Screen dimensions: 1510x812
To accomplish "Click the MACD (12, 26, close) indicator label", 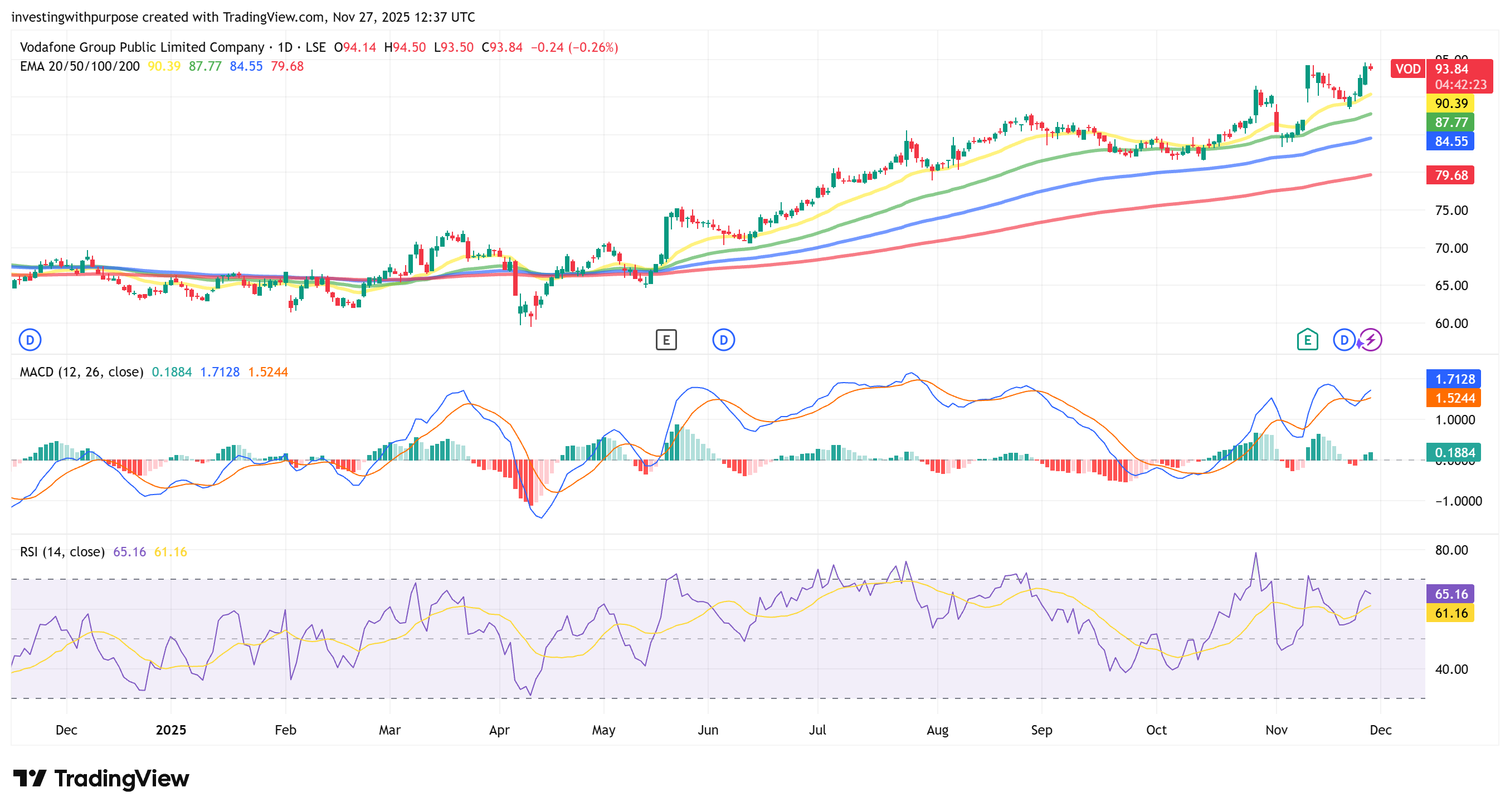I will (81, 372).
